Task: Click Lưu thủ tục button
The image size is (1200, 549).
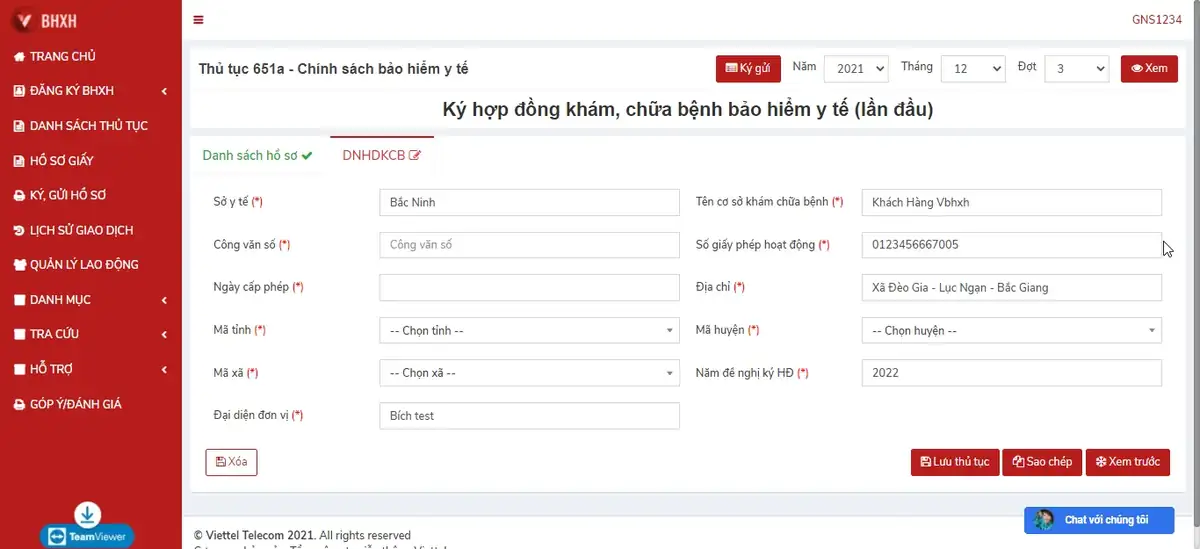Action: click(x=954, y=462)
